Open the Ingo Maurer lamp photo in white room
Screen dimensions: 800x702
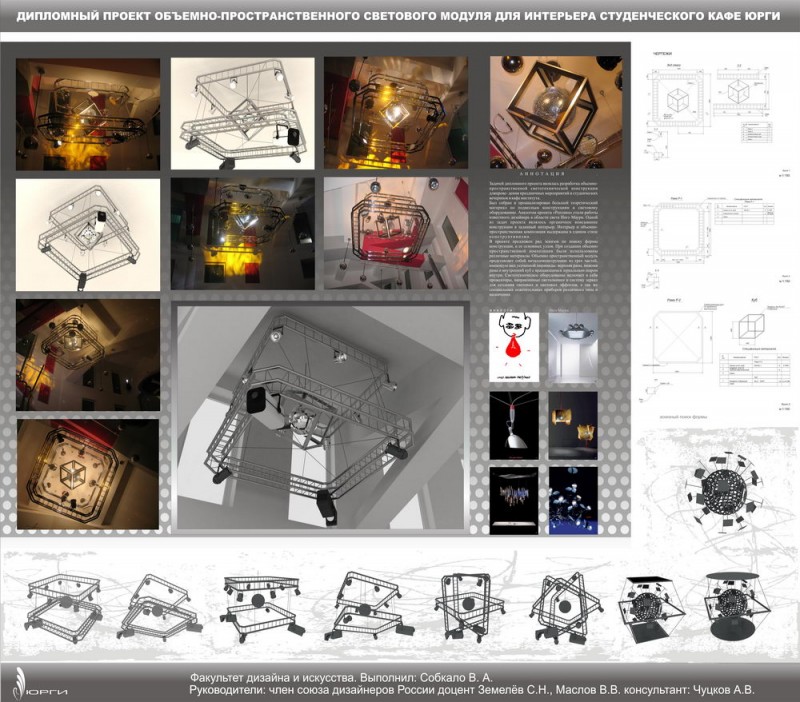pyautogui.click(x=572, y=347)
